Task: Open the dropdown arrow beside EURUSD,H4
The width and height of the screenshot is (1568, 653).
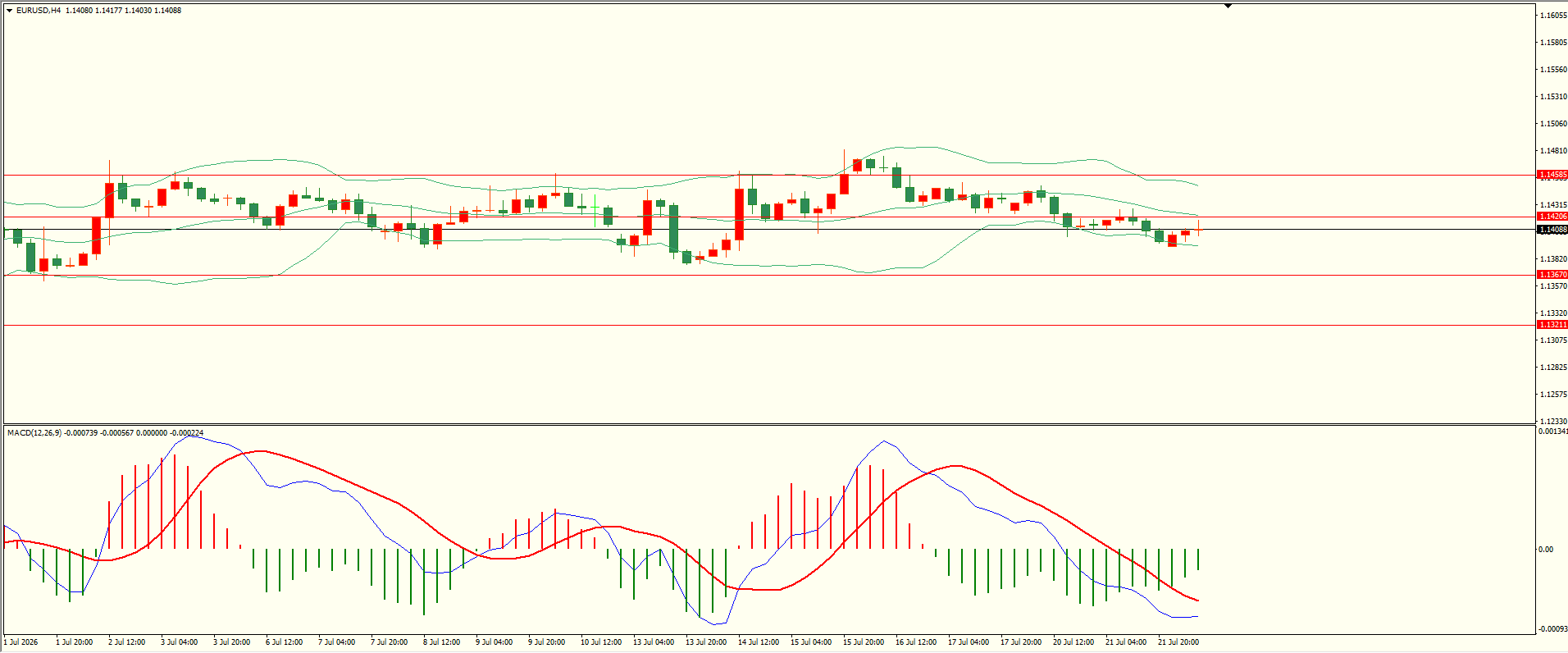Action: pos(9,11)
